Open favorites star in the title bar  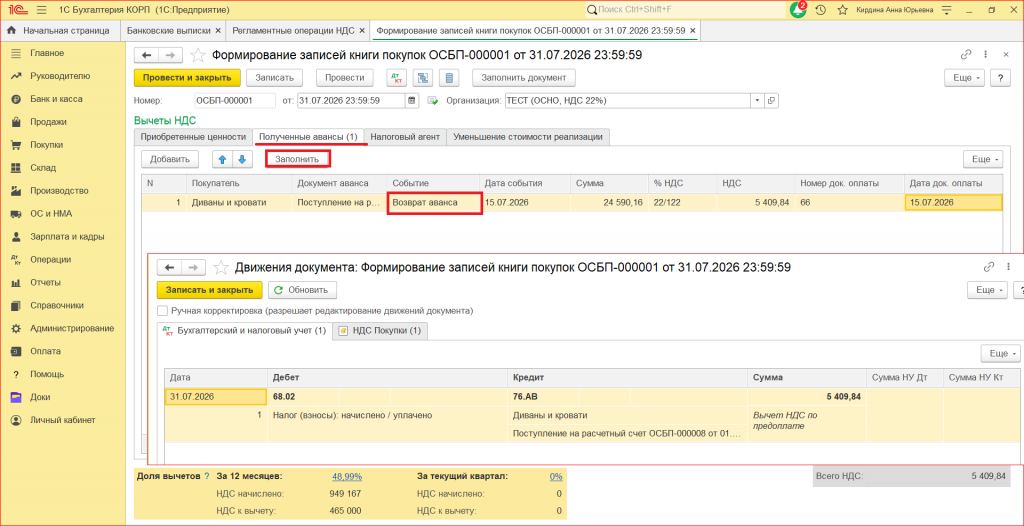[842, 10]
